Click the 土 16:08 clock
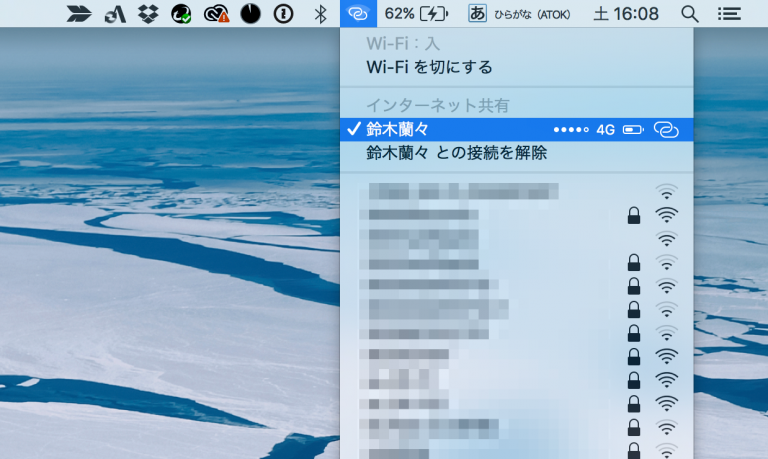This screenshot has height=459, width=768. tap(626, 14)
